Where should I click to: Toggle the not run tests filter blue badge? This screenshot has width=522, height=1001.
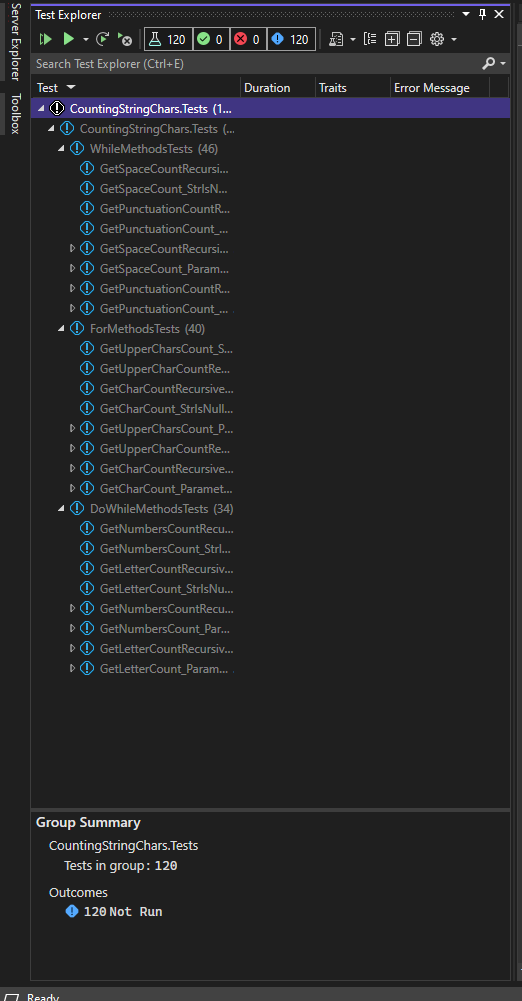[290, 40]
